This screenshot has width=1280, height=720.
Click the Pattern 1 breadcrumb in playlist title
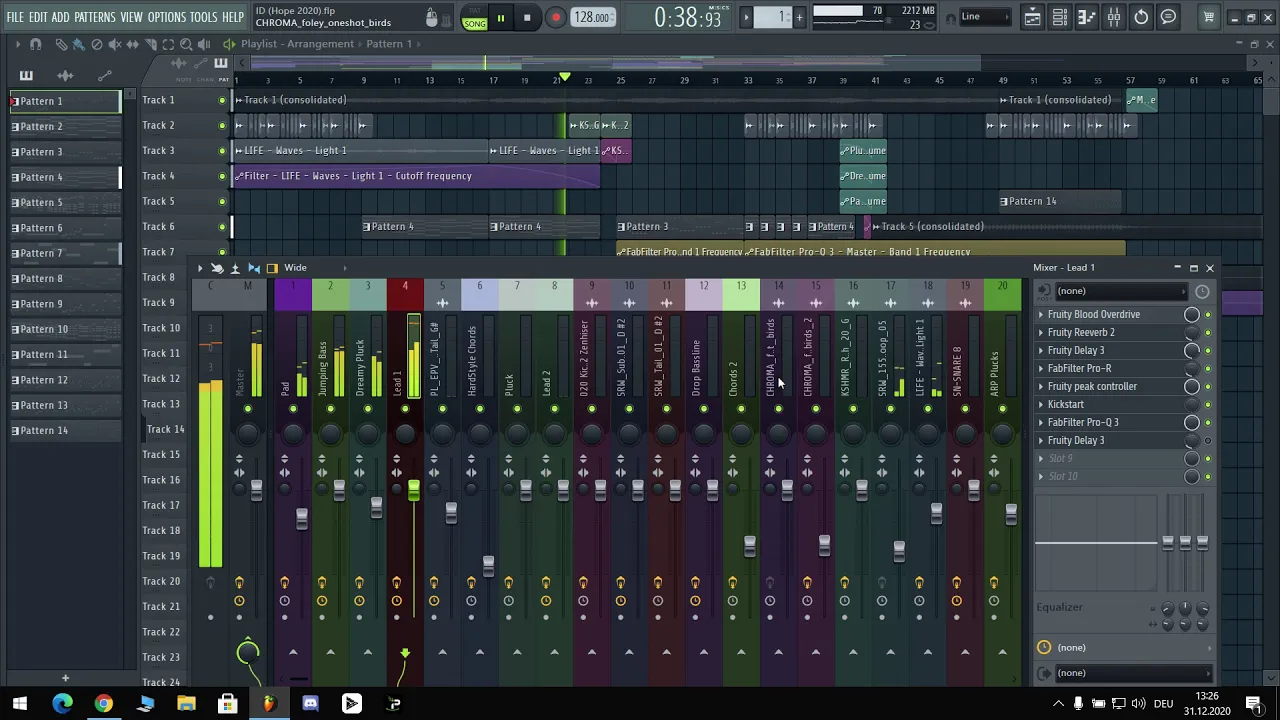389,44
